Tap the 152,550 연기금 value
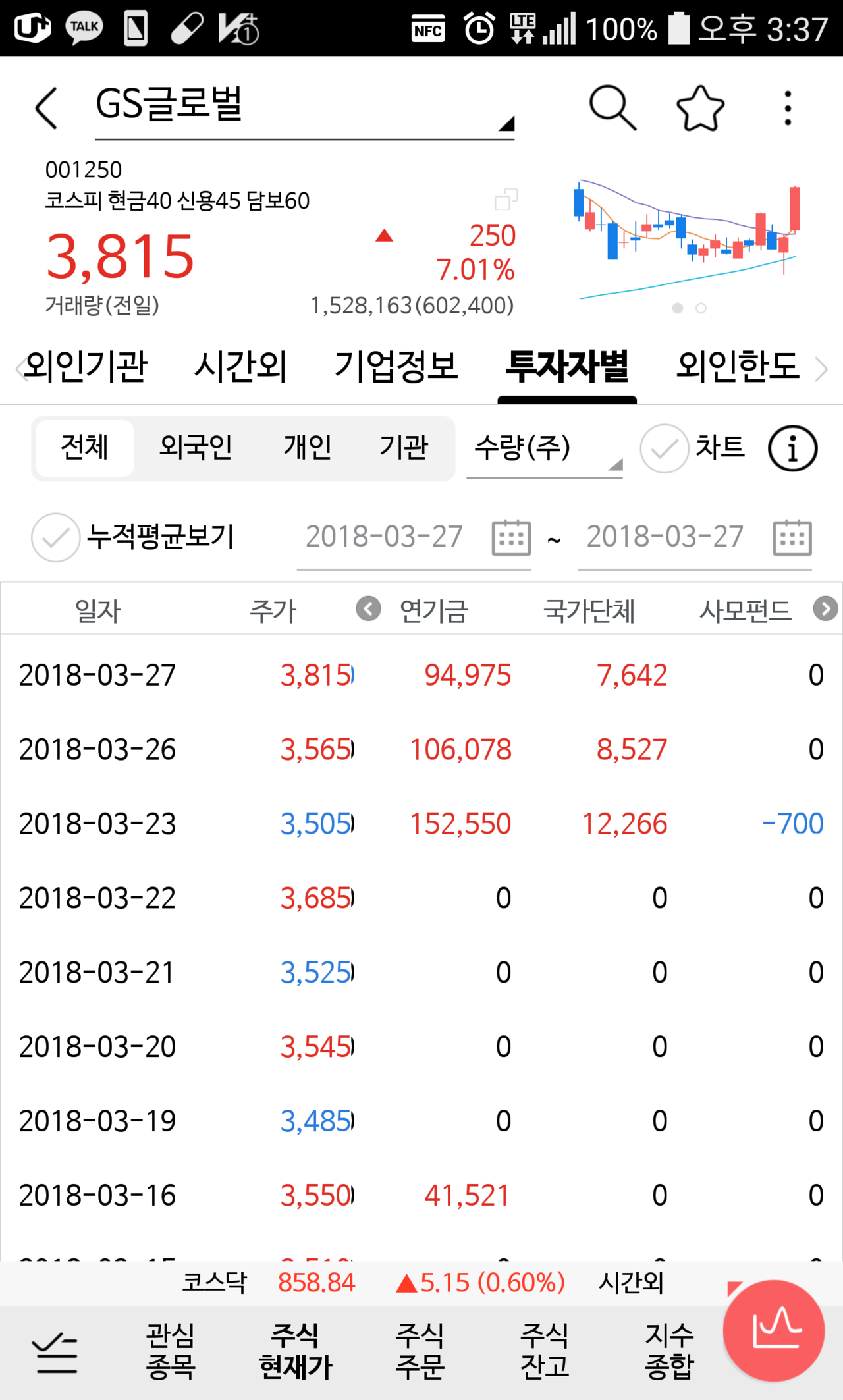This screenshot has width=843, height=1400. pos(460,824)
